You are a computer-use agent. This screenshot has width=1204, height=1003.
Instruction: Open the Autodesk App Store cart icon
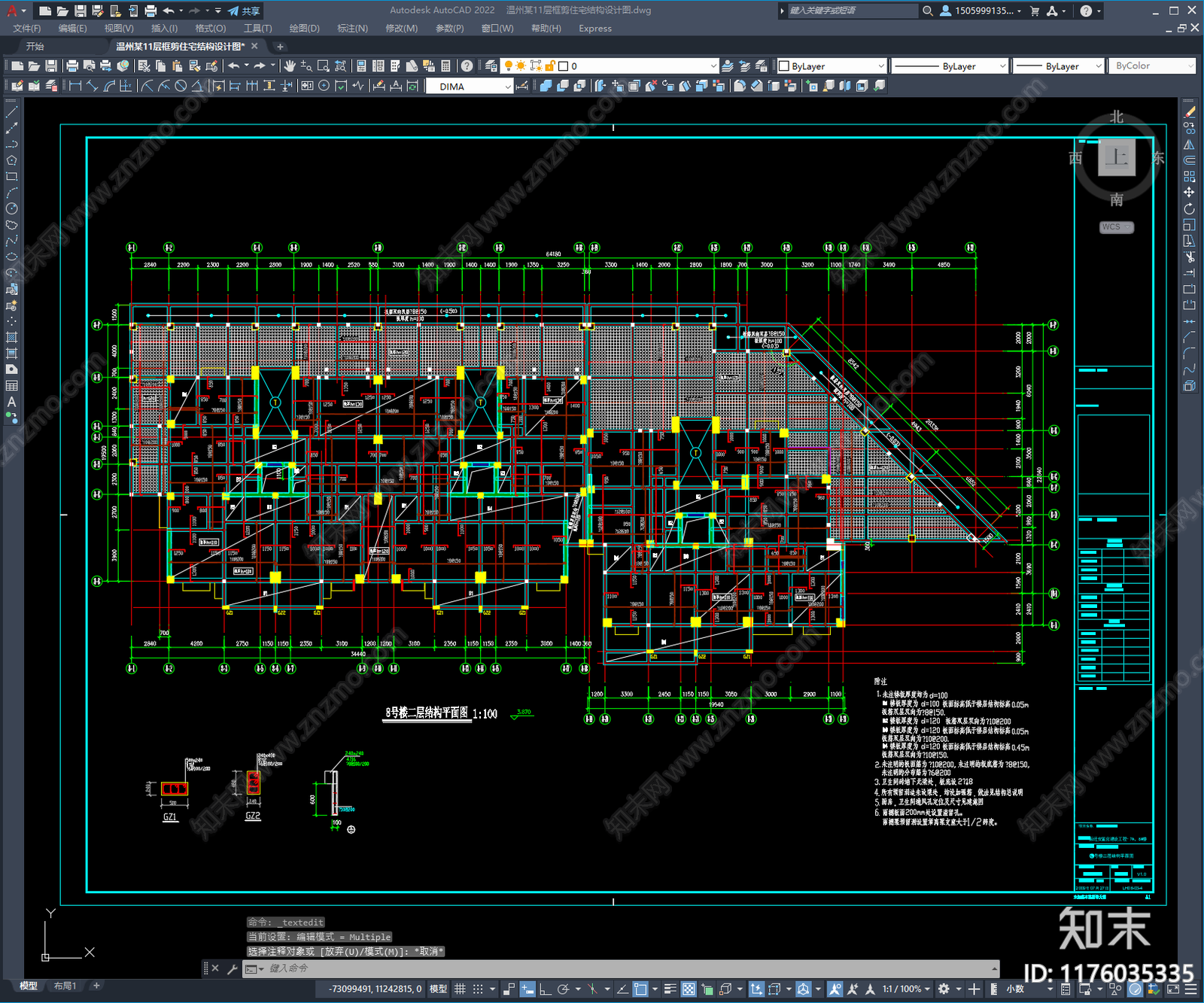[x=1035, y=11]
